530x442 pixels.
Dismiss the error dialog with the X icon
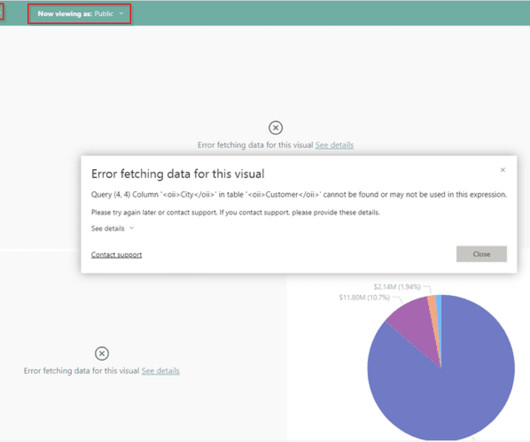[503, 170]
